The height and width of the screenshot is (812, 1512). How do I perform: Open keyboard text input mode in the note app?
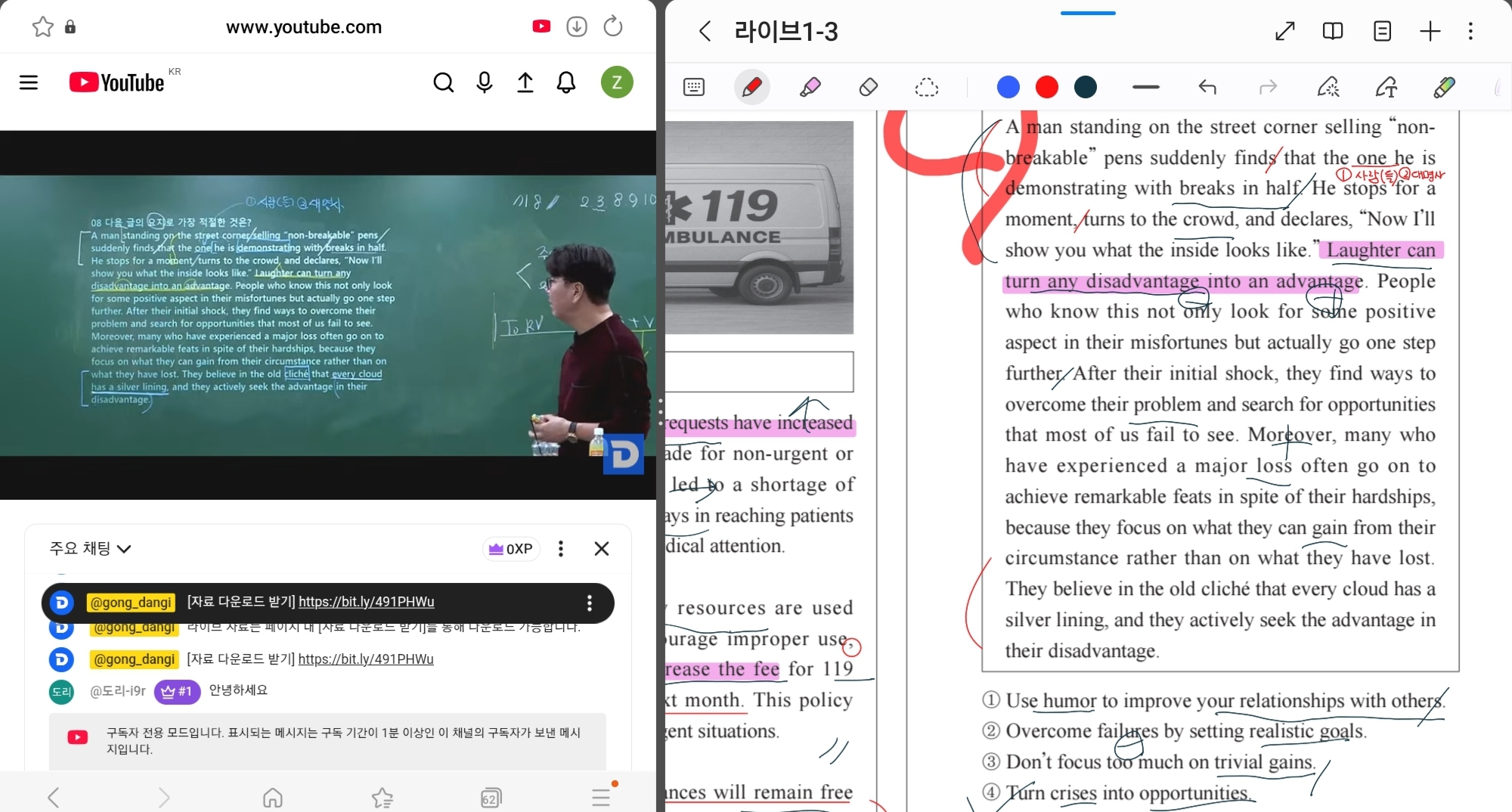click(x=695, y=87)
